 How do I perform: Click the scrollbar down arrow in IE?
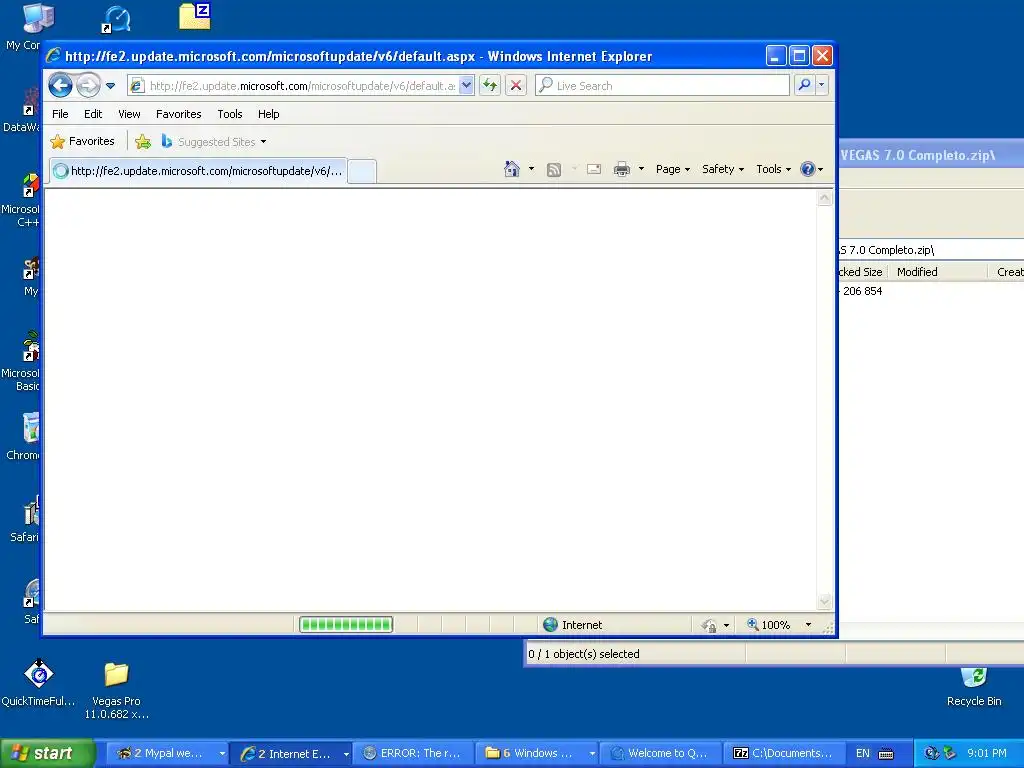pyautogui.click(x=825, y=601)
